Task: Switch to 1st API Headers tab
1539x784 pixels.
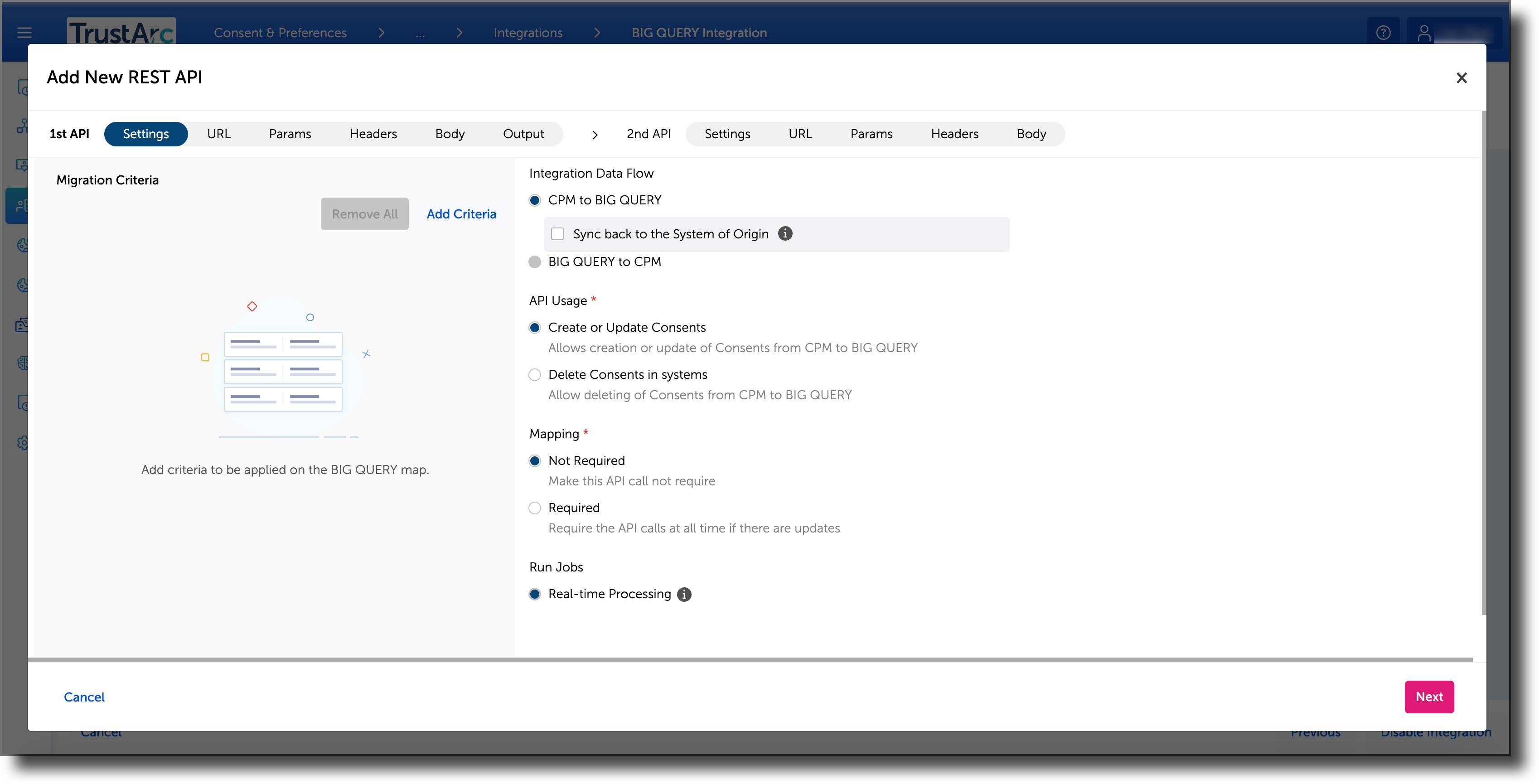Action: [373, 134]
